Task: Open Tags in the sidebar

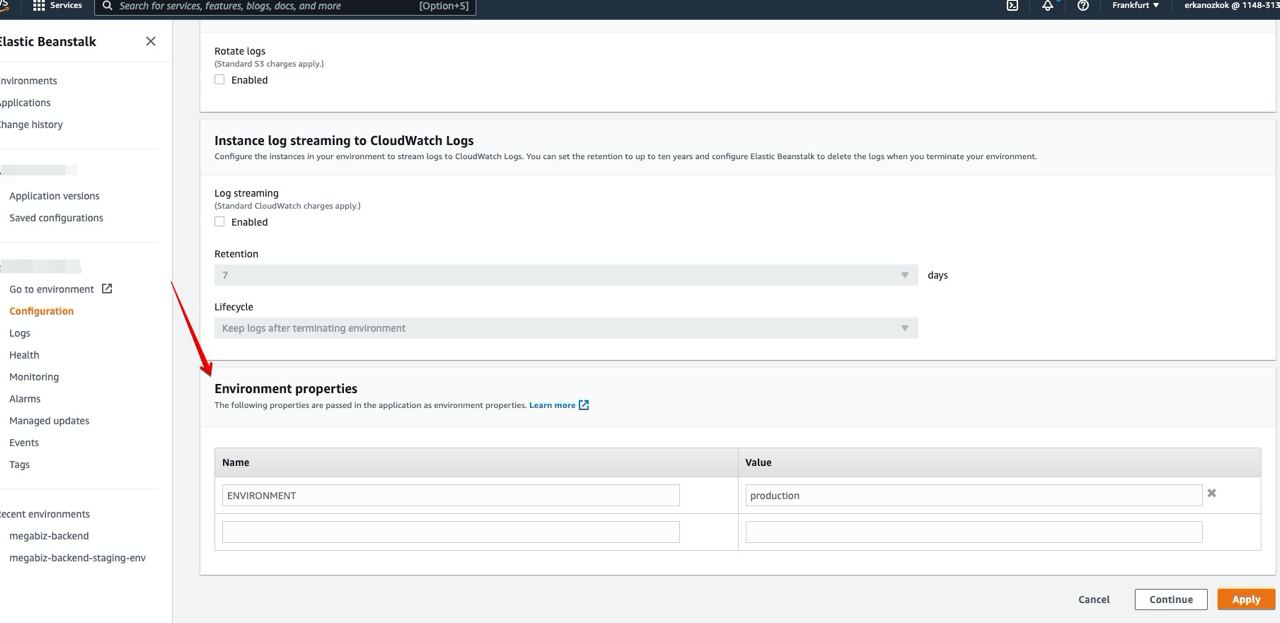Action: [19, 465]
